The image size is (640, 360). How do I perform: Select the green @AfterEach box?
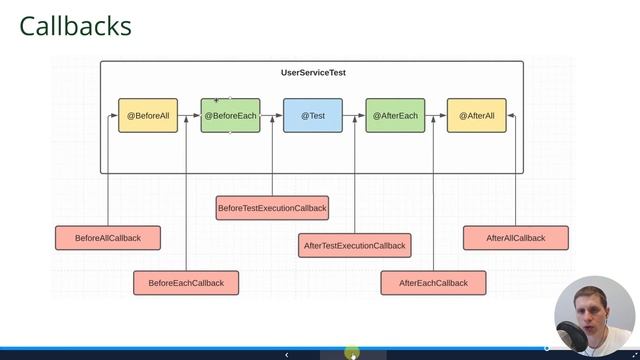(395, 116)
